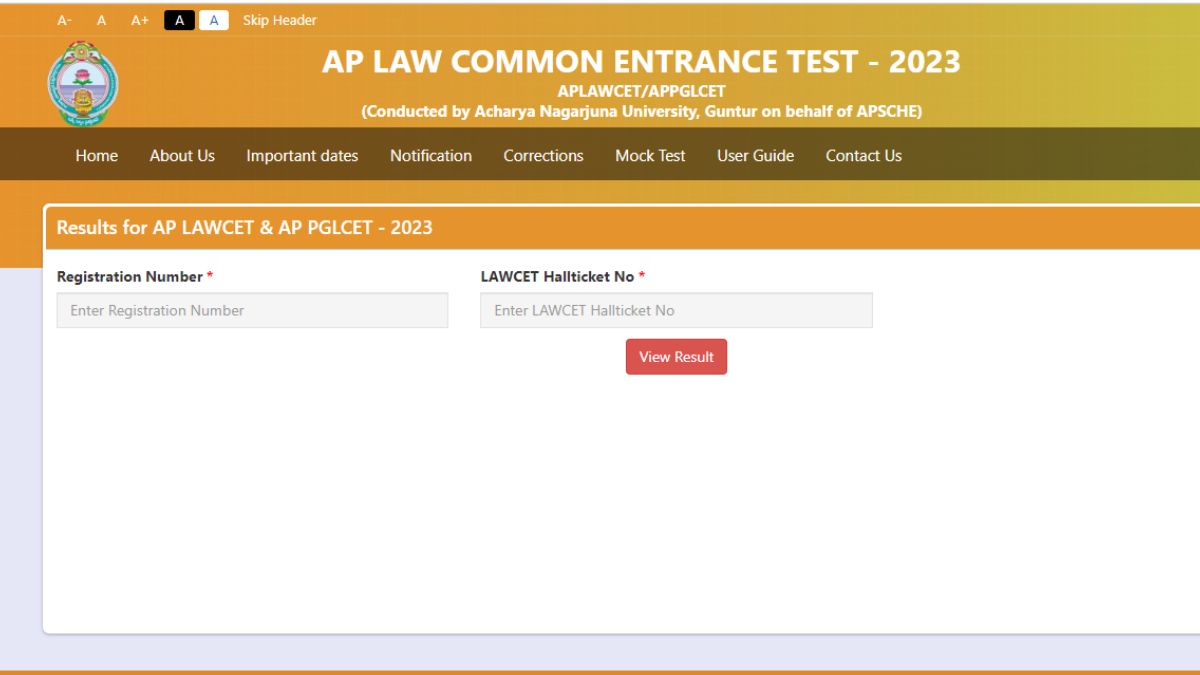Click the Results for AP LAWCET & AP PGLCET heading

[244, 227]
